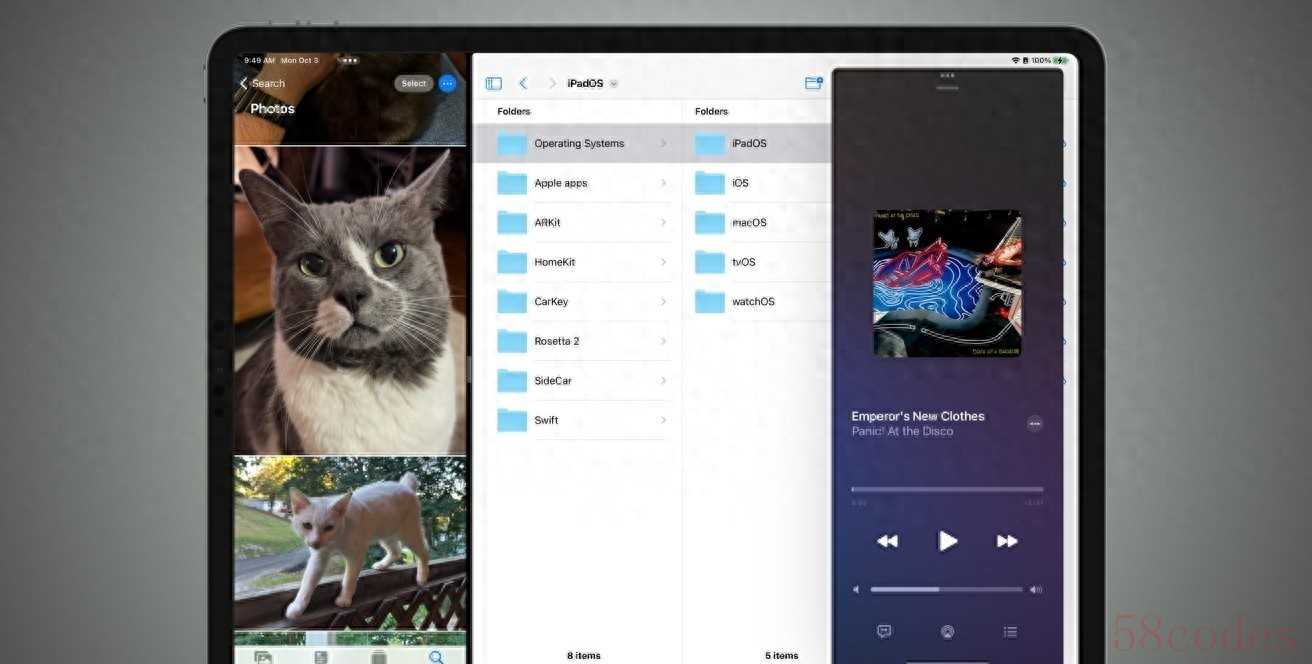Show the Up Next queue list

pos(1010,631)
